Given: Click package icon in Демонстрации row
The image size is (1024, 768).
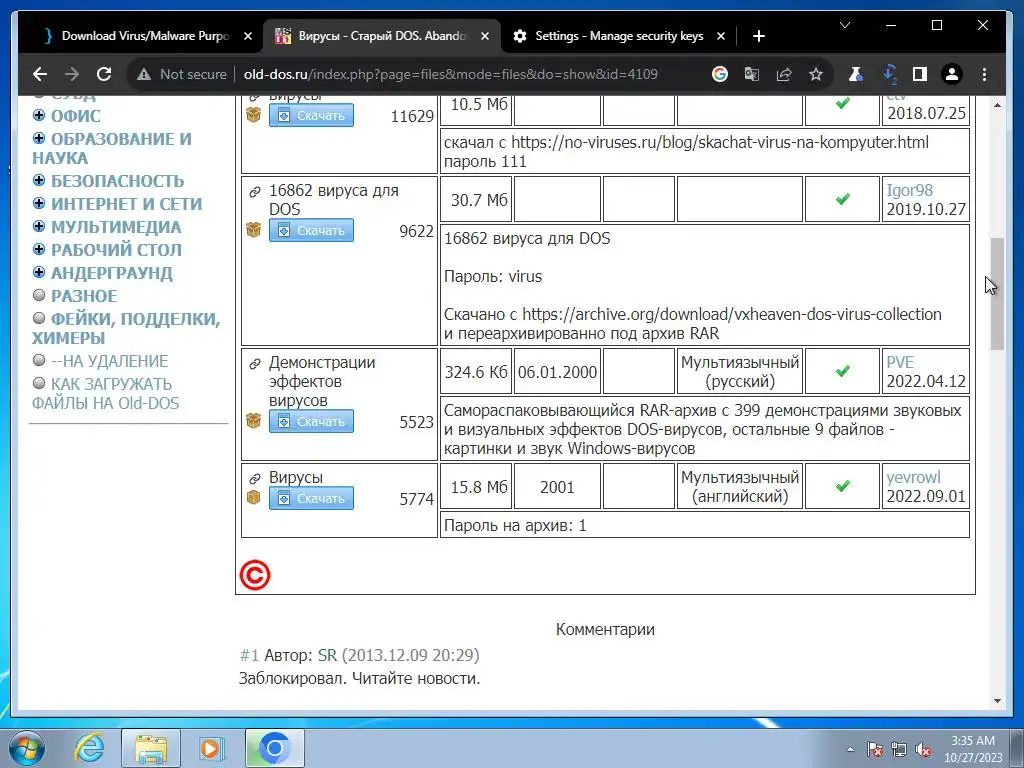Looking at the screenshot, I should coord(253,421).
